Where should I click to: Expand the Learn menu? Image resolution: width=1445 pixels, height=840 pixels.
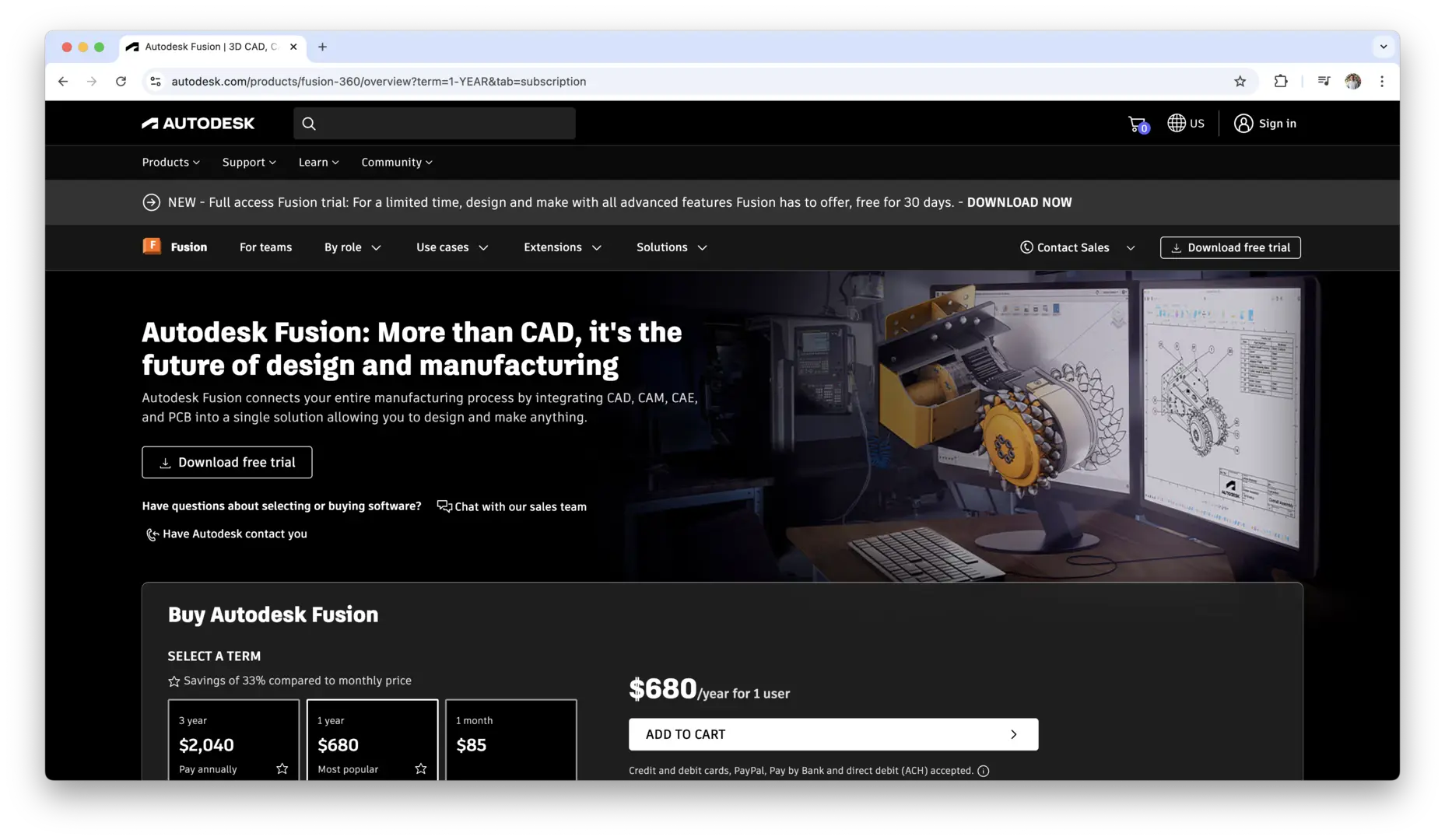tap(318, 162)
